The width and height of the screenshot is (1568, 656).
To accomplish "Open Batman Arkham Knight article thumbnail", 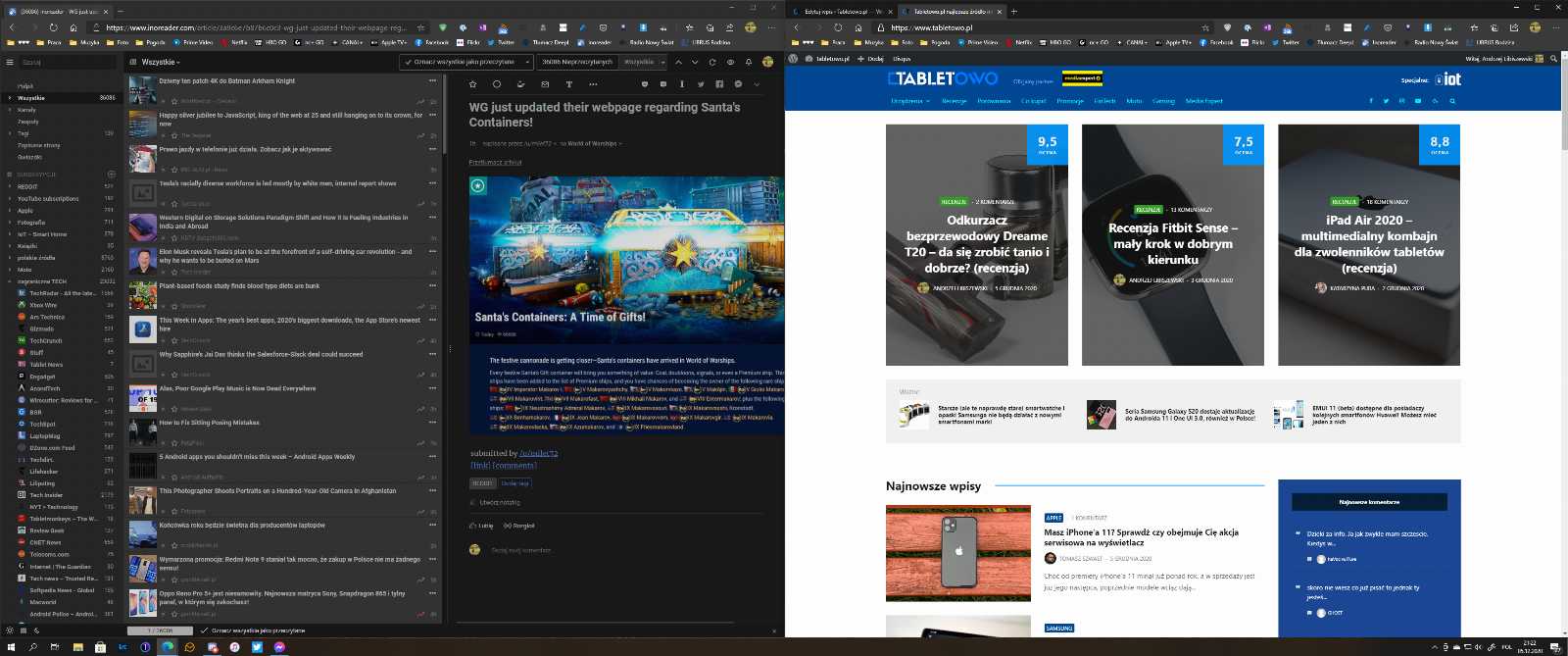I will tap(143, 91).
